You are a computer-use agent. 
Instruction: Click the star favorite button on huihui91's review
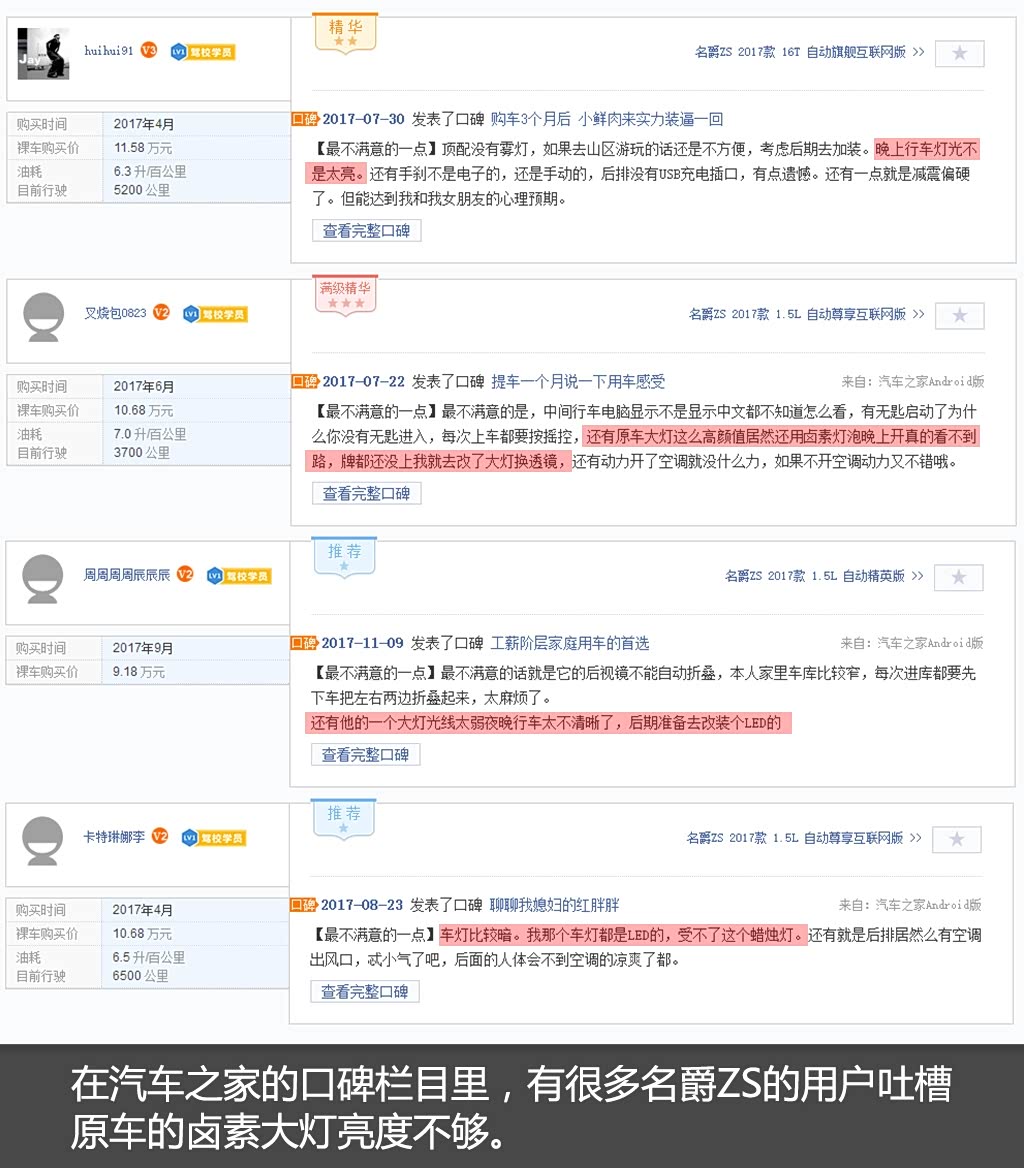(x=959, y=53)
